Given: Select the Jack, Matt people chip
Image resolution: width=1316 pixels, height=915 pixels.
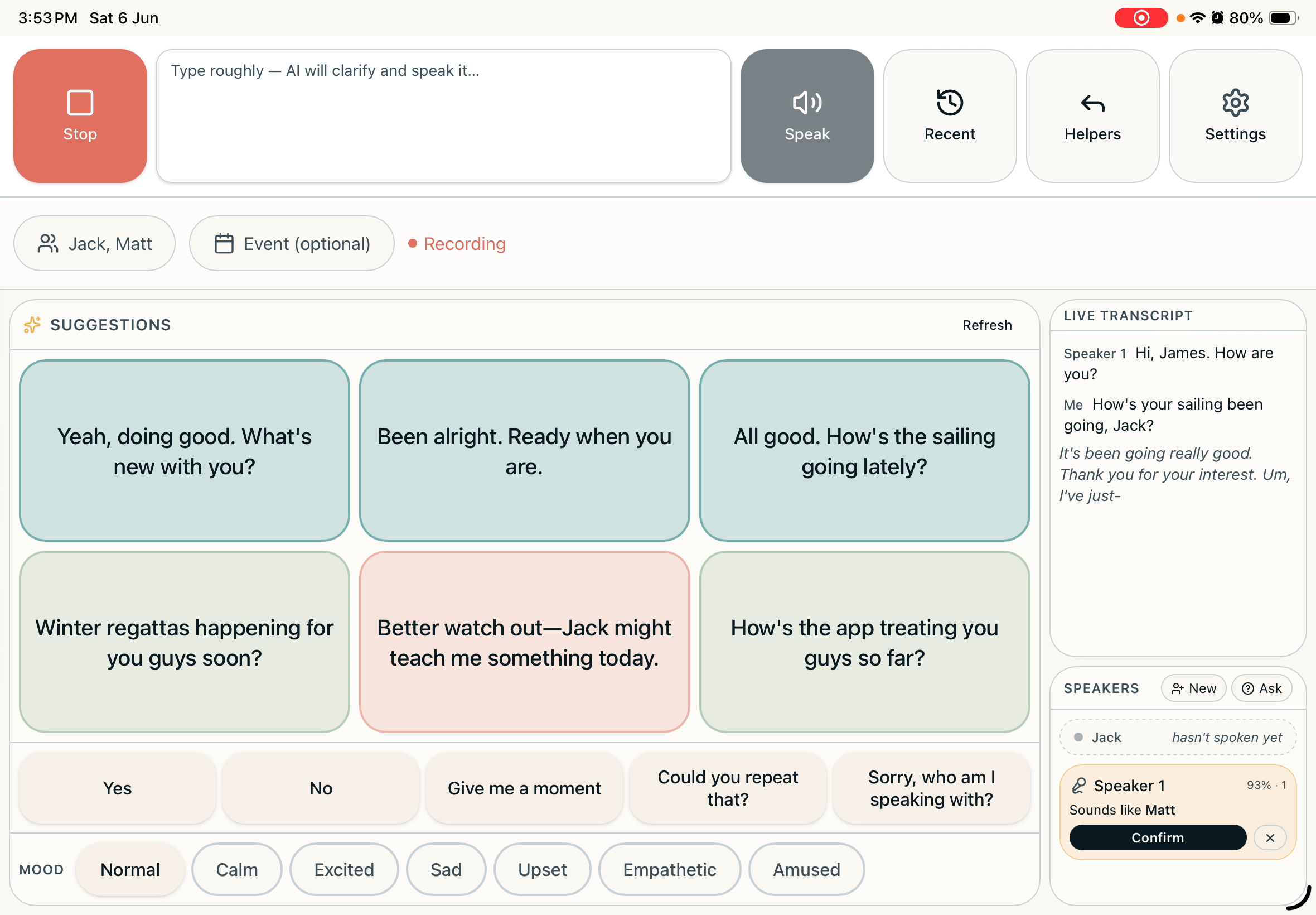Looking at the screenshot, I should click(x=95, y=244).
